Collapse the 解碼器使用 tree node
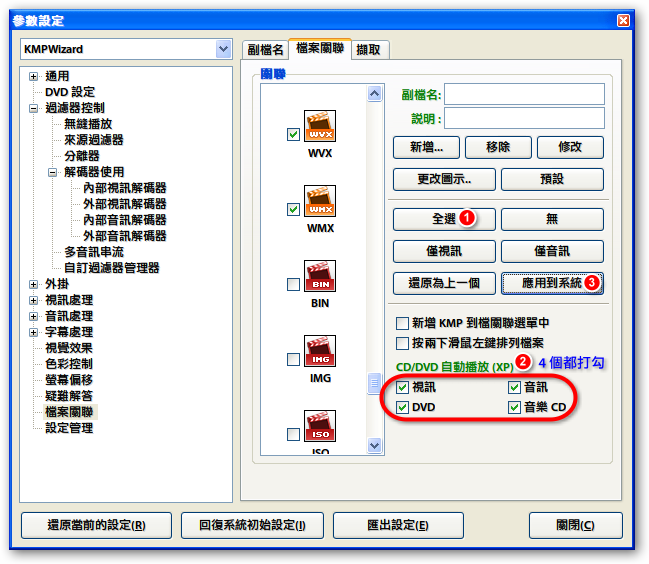649x564 pixels. point(53,172)
